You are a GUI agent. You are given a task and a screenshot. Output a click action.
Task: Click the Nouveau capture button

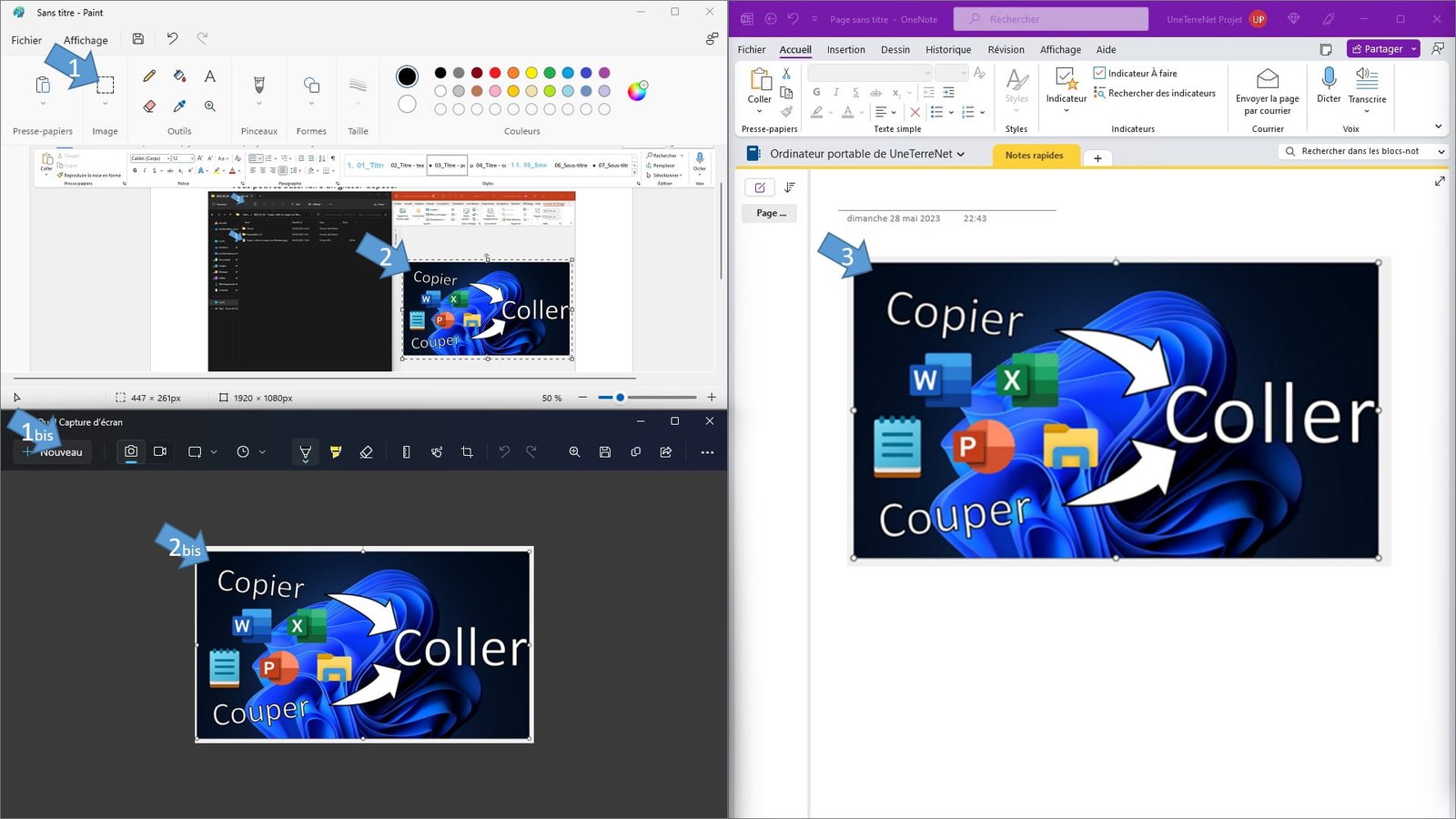click(52, 451)
